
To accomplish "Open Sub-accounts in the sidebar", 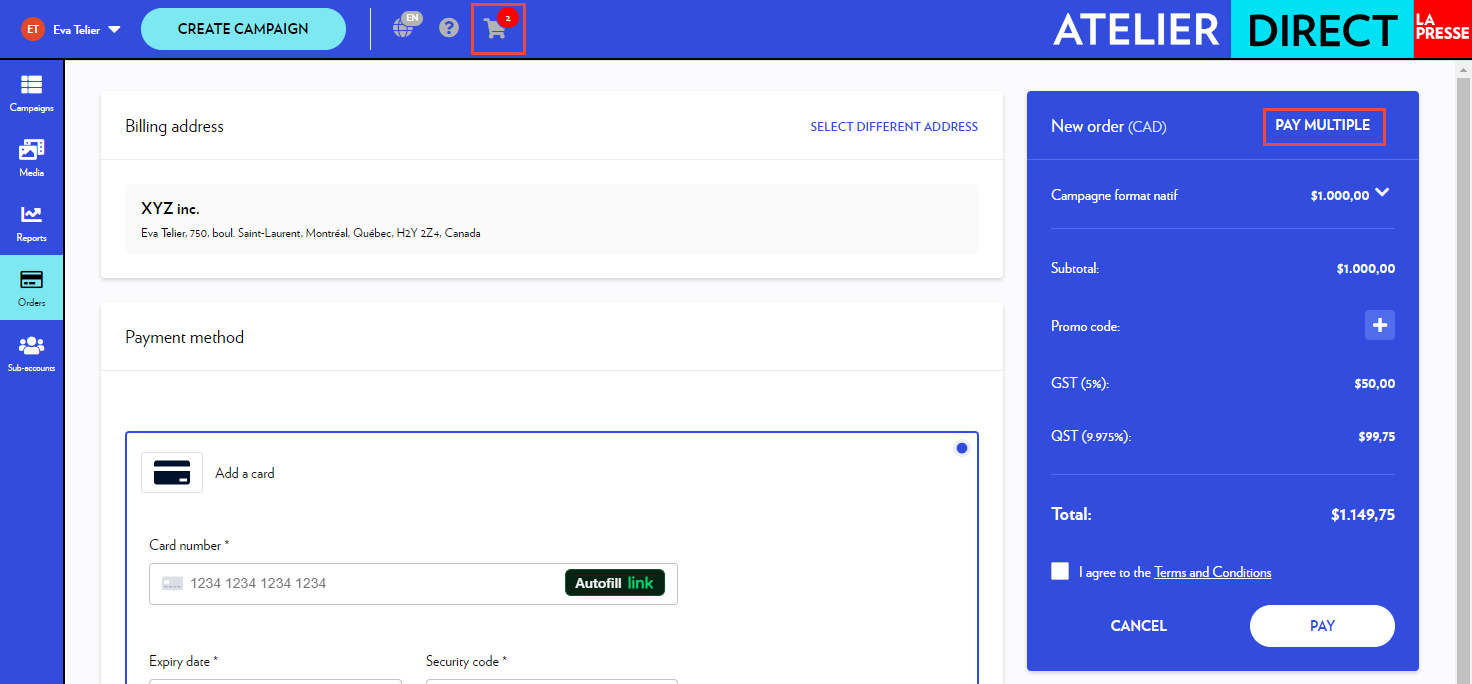I will coord(32,353).
